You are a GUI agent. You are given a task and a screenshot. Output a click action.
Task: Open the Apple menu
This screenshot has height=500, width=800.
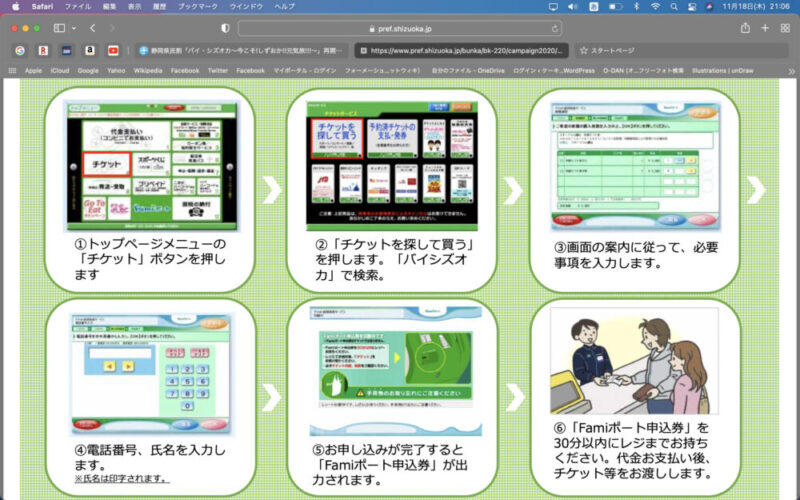(x=16, y=7)
